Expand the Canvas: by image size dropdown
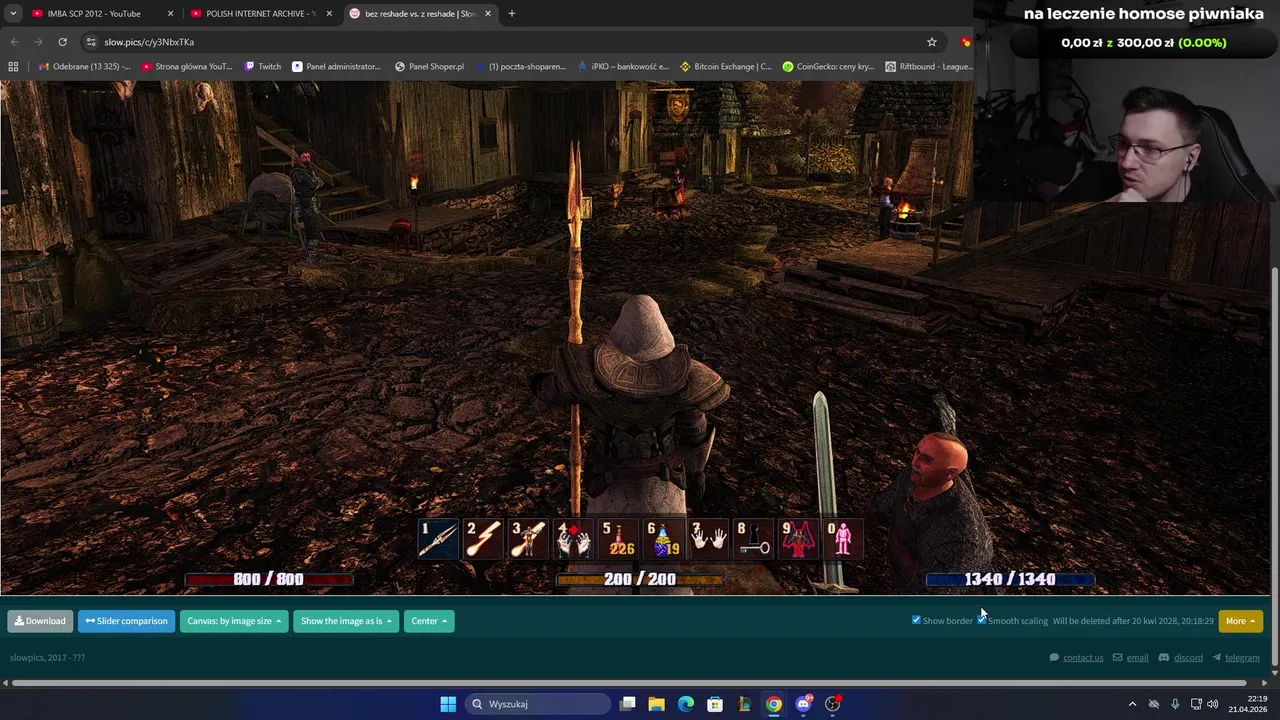Screen dimensions: 1280x720 [x=234, y=621]
